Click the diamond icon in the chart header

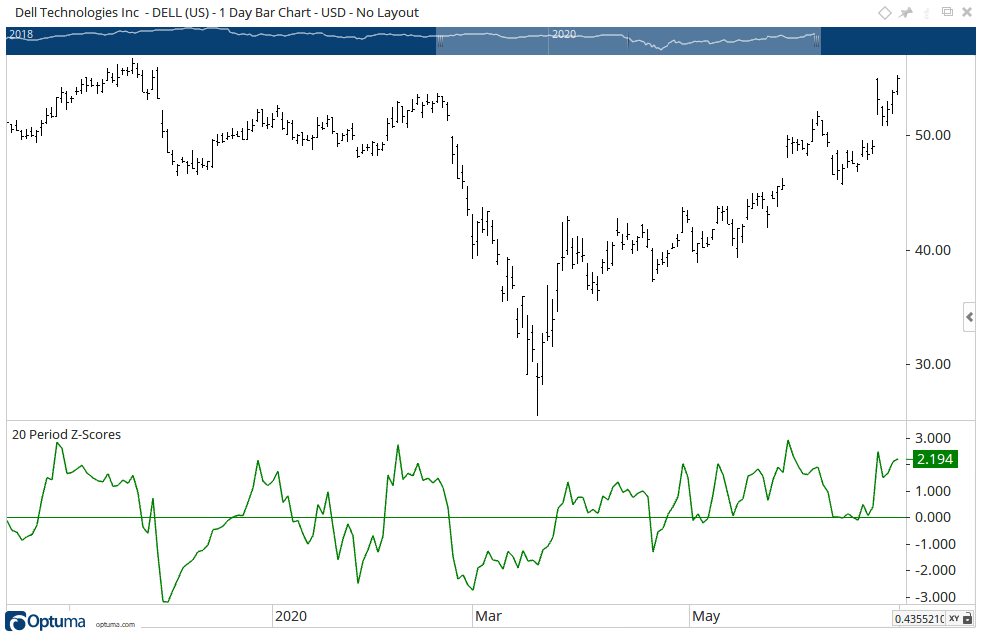[884, 13]
